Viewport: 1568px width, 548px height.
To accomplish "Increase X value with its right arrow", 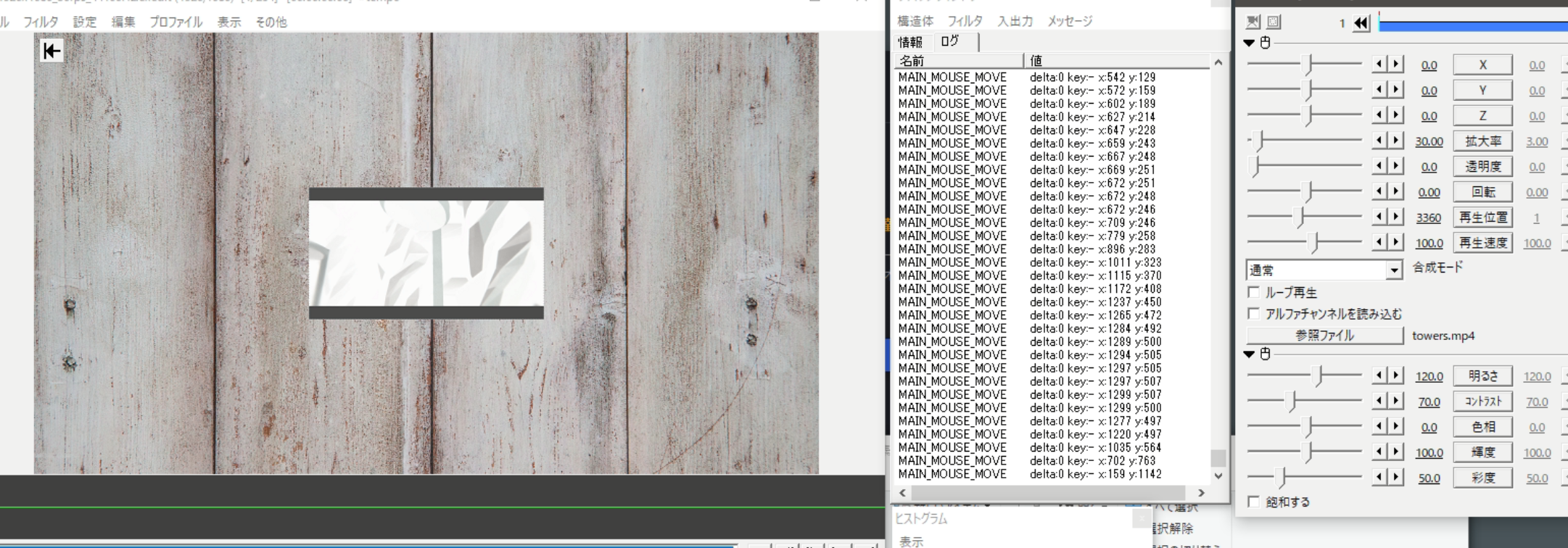I will (x=1395, y=65).
